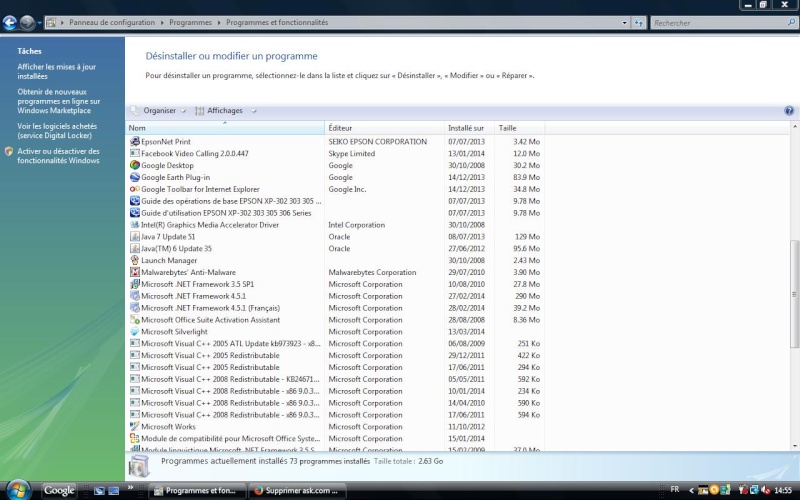800x500 pixels.
Task: Open Activer ou désactiver des fonctionnalités Windows
Action: click(x=58, y=156)
